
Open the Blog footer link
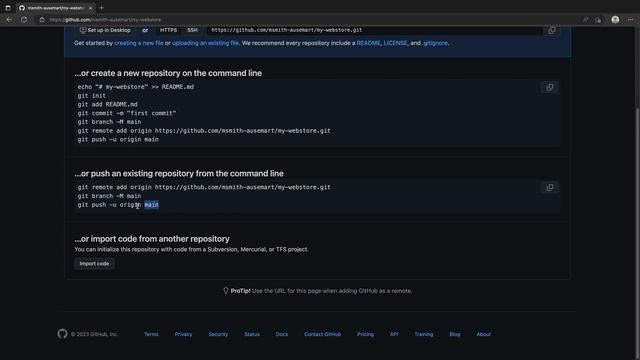click(455, 334)
